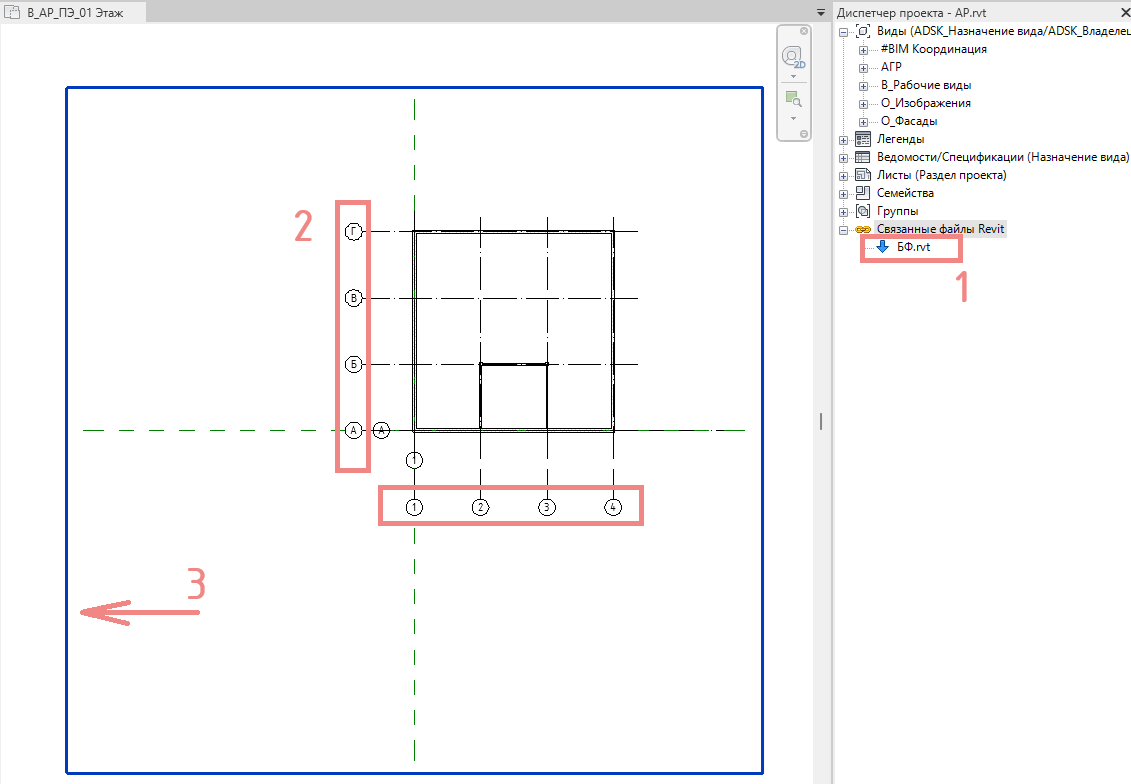Click the Группы groups icon
Viewport: 1131px width, 784px height.
coord(863,211)
